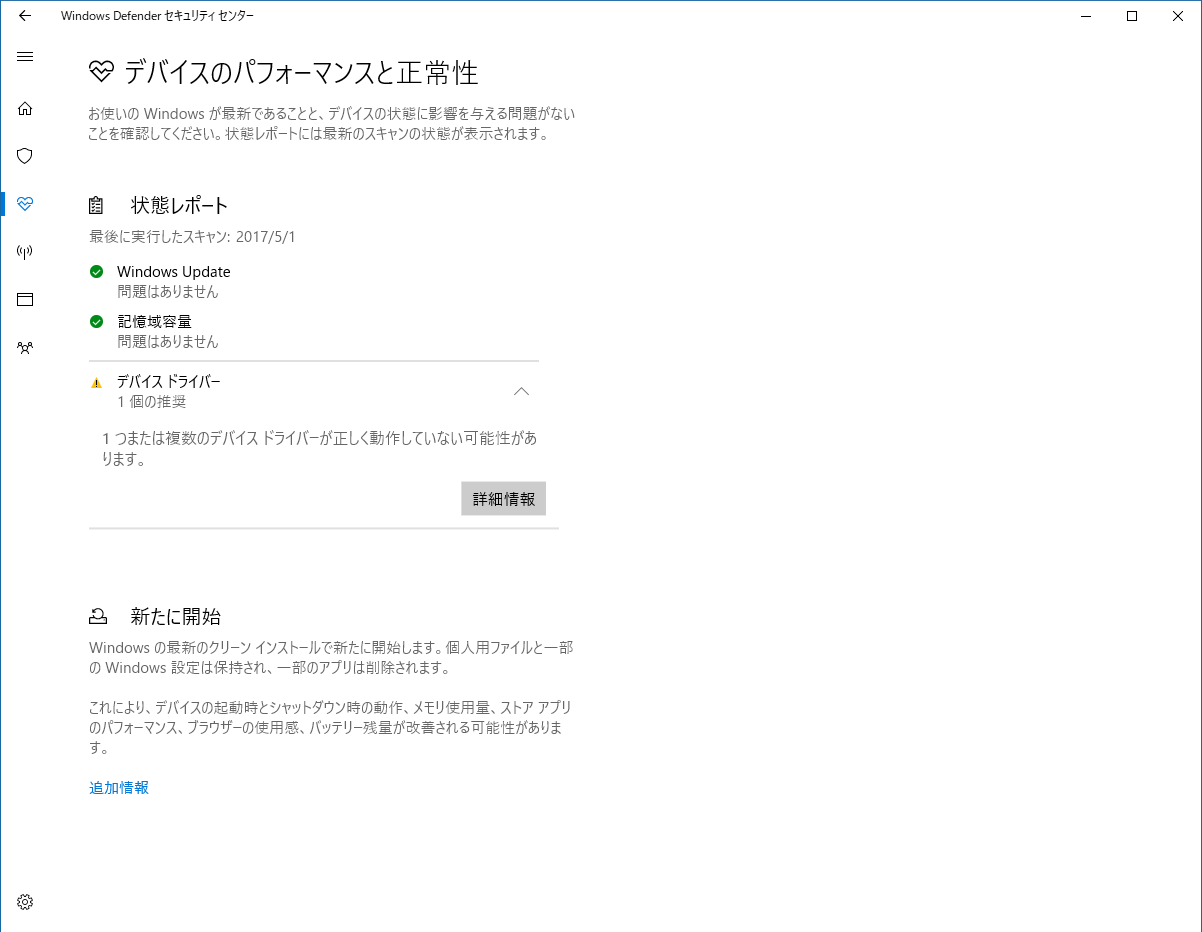The image size is (1202, 932).
Task: Open Family options people icon
Action: click(25, 348)
